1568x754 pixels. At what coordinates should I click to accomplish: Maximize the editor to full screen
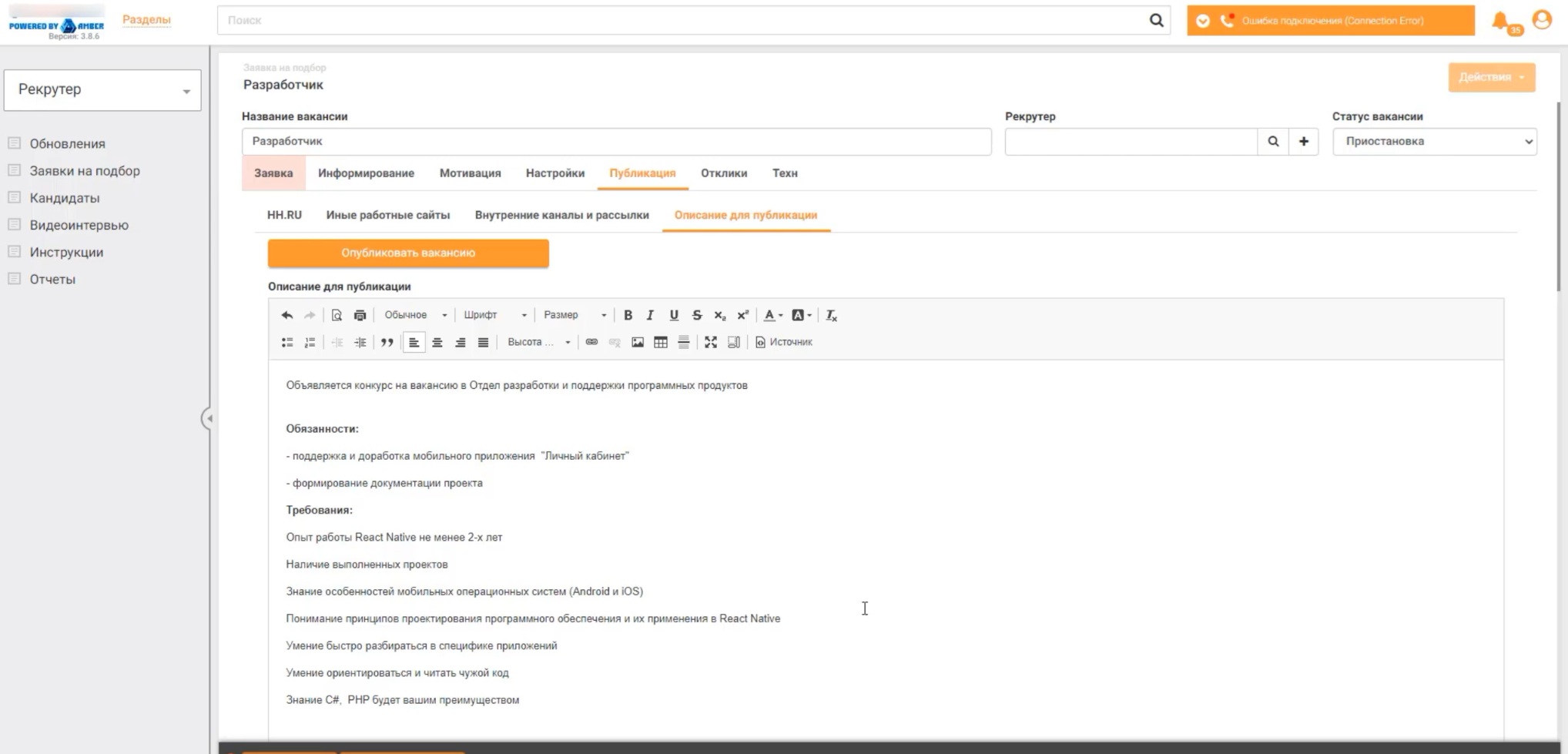point(711,342)
